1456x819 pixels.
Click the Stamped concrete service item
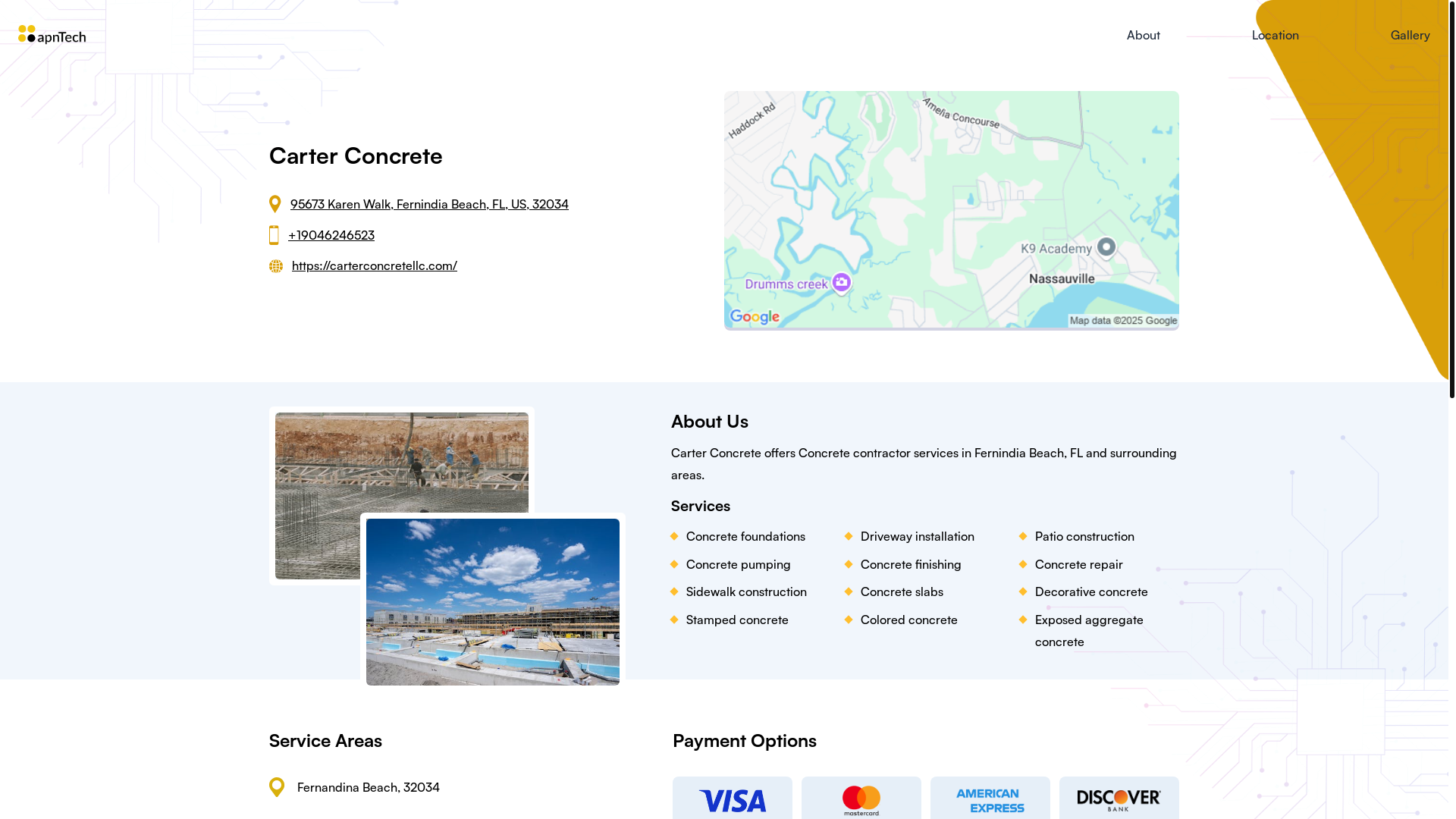coord(737,620)
